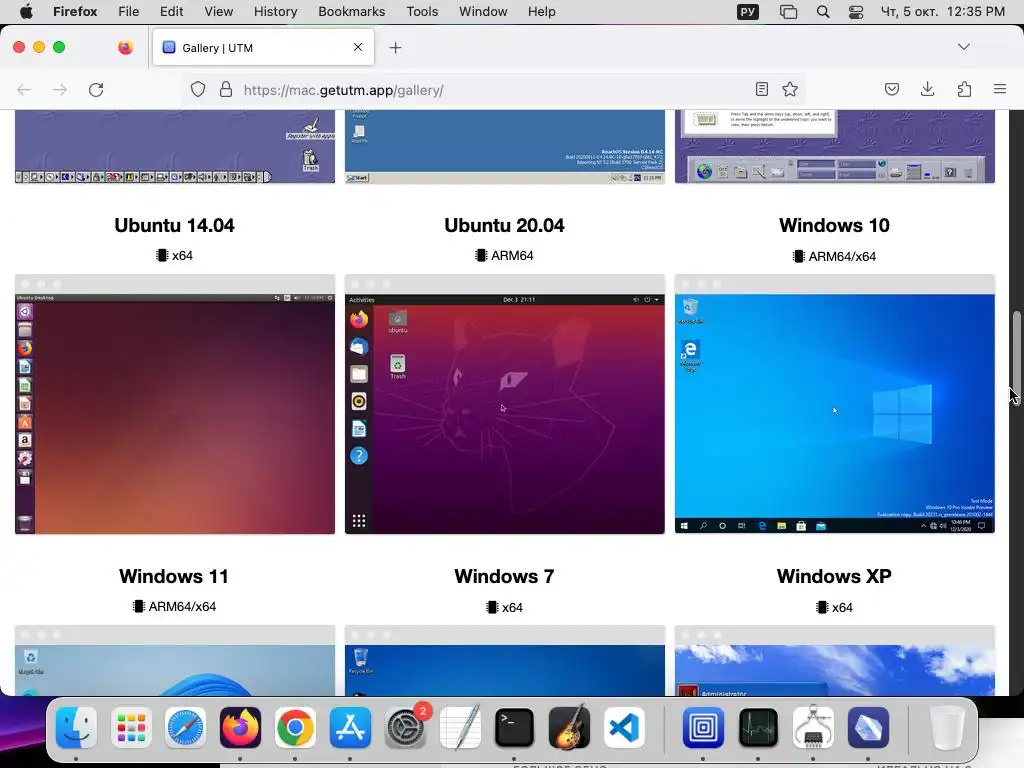This screenshot has width=1024, height=768.
Task: Open Activity Monitor from the Dock
Action: click(x=758, y=727)
